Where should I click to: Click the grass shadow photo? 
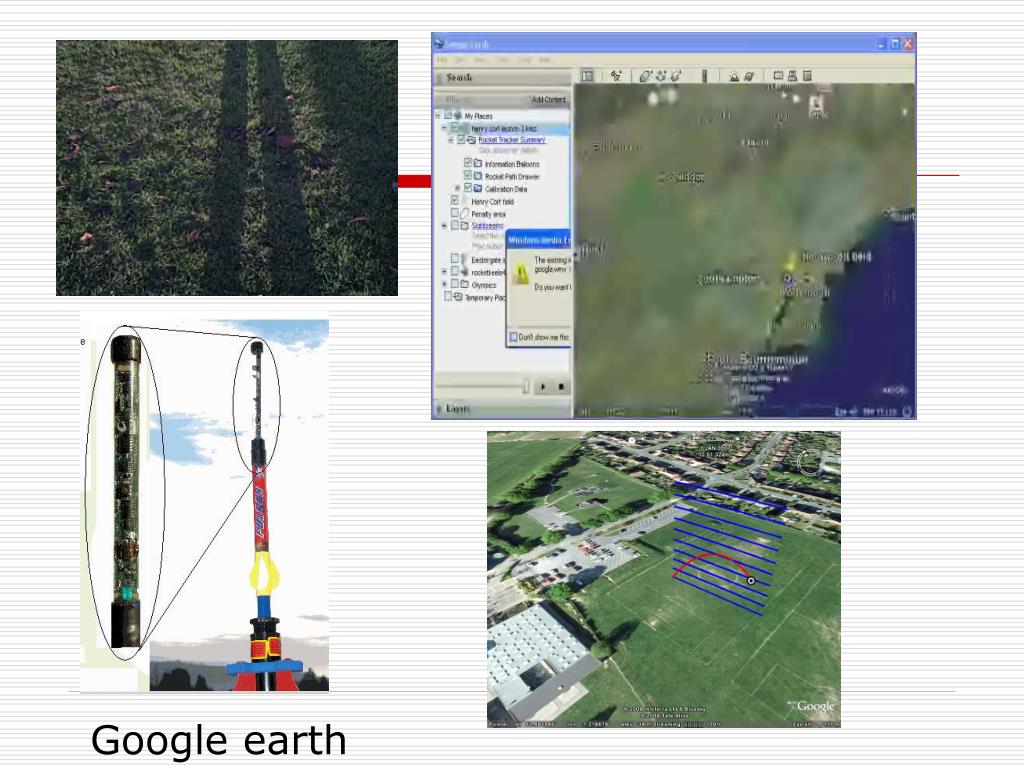pyautogui.click(x=227, y=168)
